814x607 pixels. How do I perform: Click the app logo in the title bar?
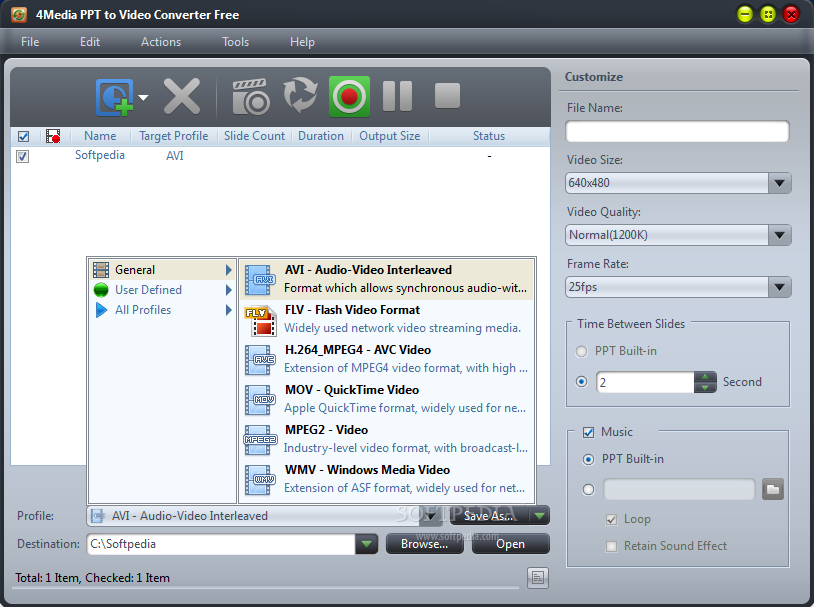pos(19,15)
